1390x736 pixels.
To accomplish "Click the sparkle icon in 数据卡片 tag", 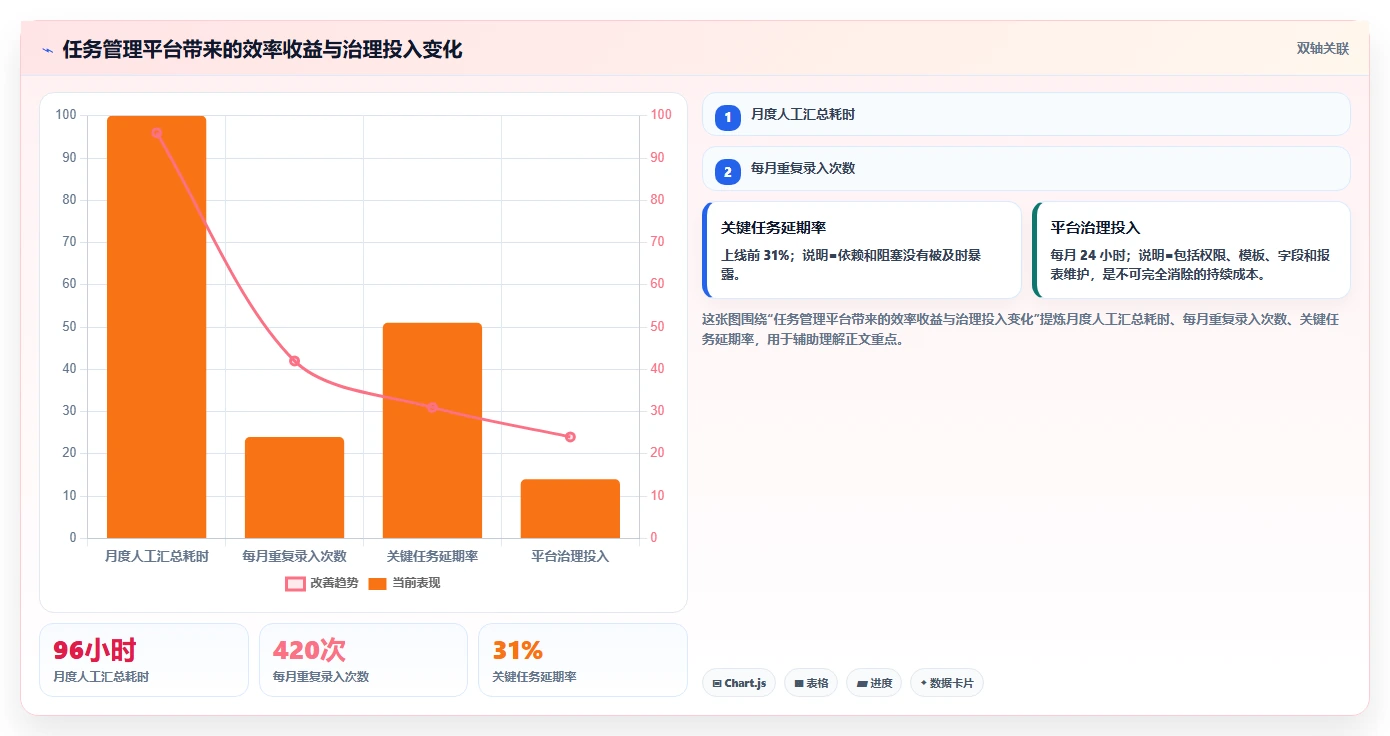I will tap(924, 684).
